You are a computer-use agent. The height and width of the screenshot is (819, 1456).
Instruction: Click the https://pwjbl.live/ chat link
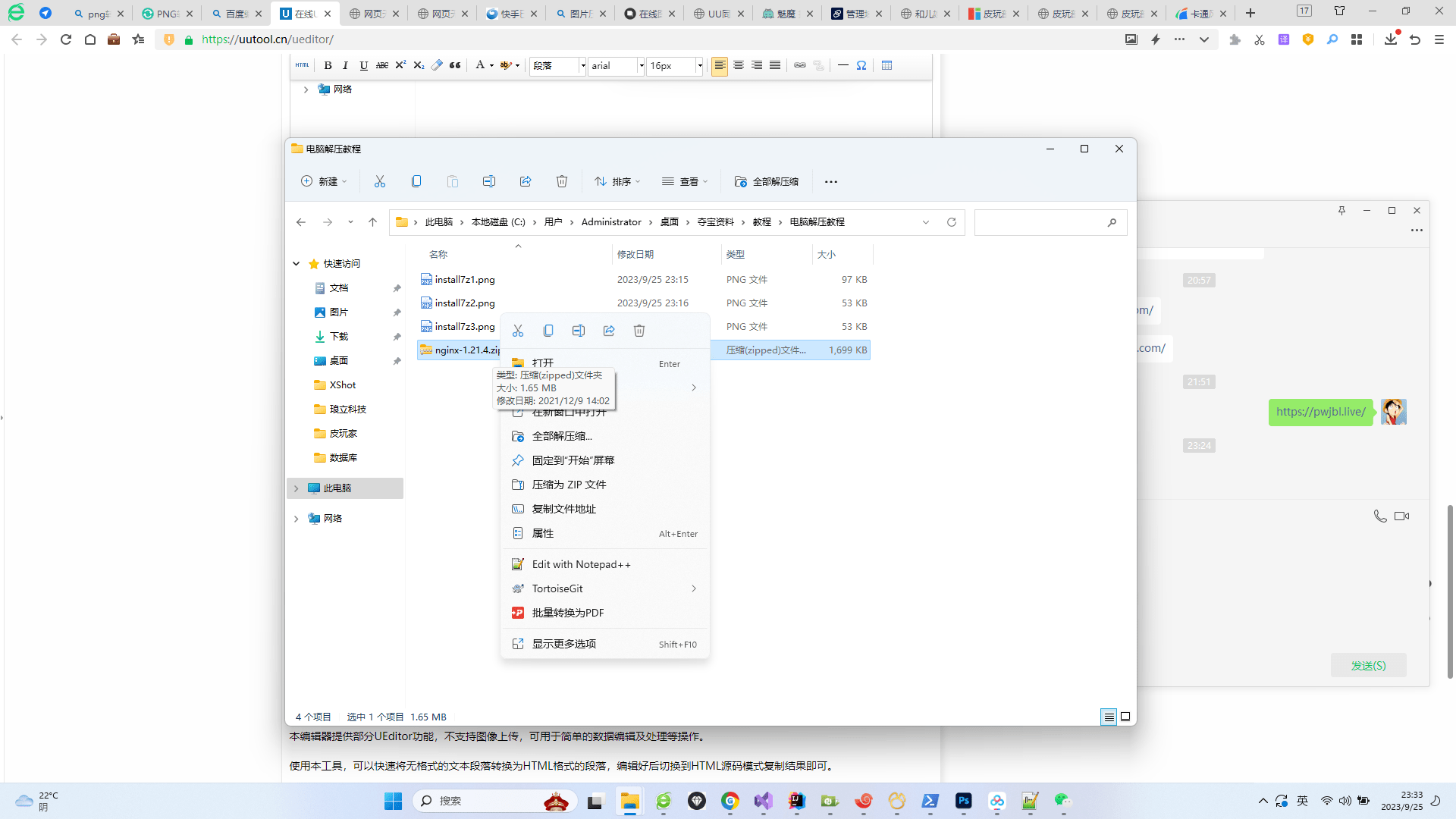1320,412
